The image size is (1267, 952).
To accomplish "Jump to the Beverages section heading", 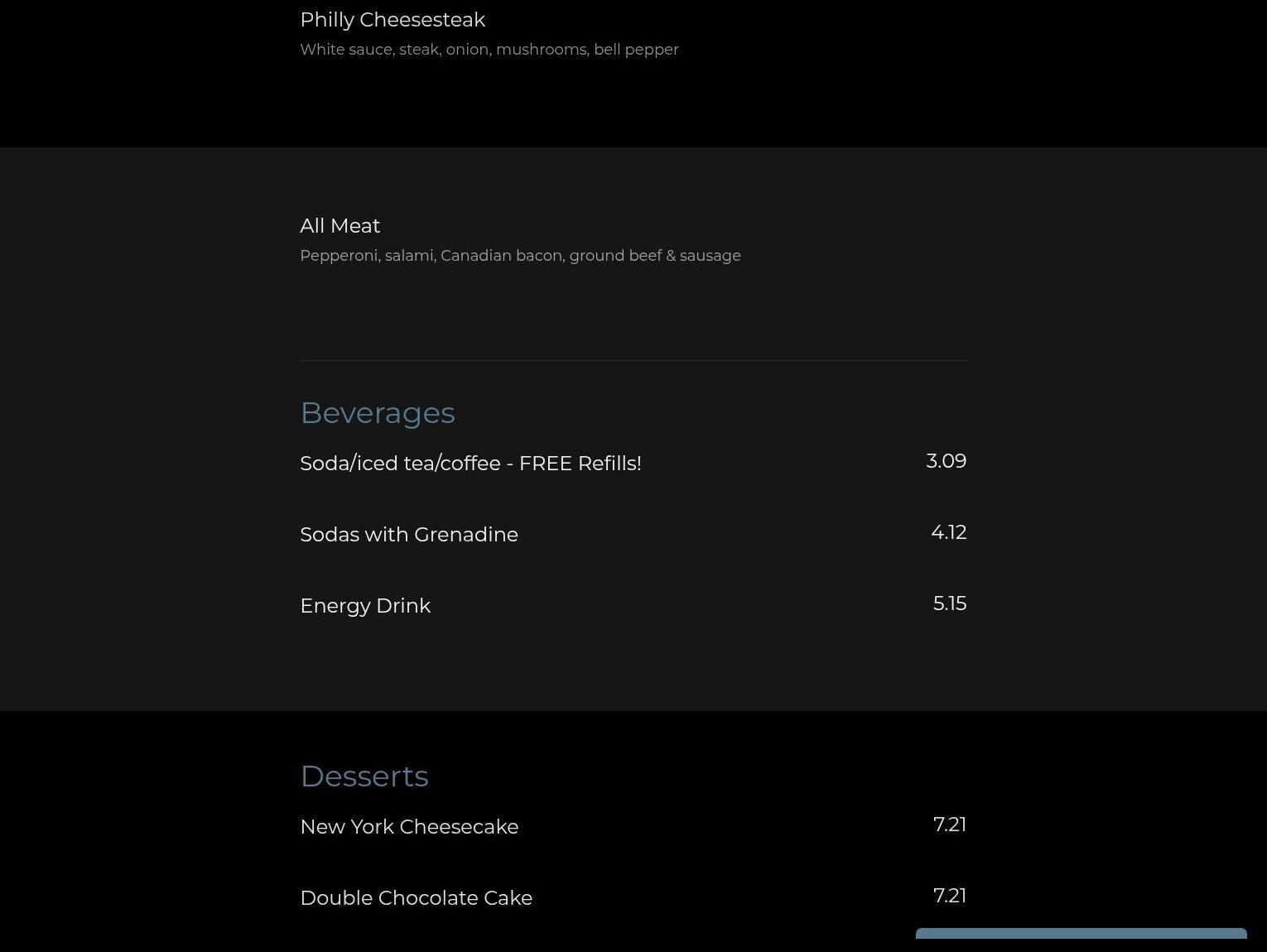I will (377, 413).
